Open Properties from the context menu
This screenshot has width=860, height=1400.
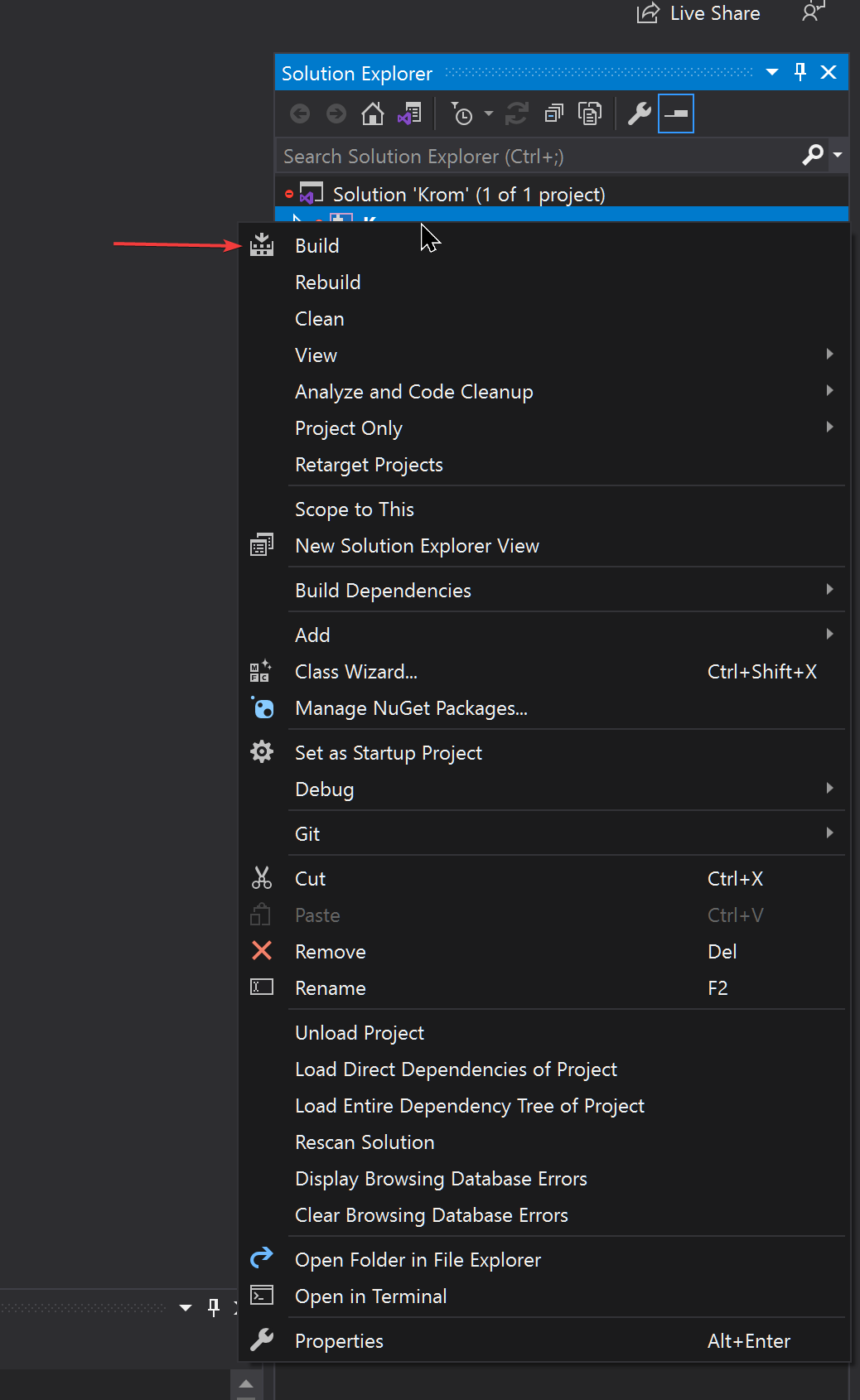(339, 1341)
